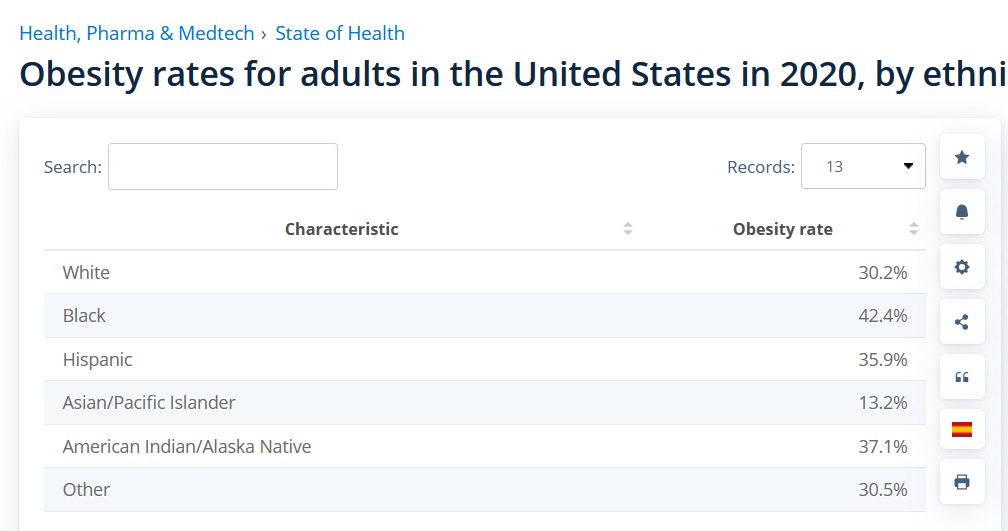This screenshot has width=1008, height=531.
Task: Click the quotation citation icon
Action: (x=962, y=377)
